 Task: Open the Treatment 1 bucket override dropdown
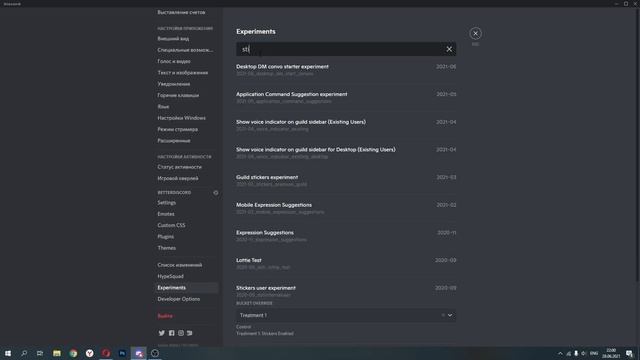[x=346, y=315]
